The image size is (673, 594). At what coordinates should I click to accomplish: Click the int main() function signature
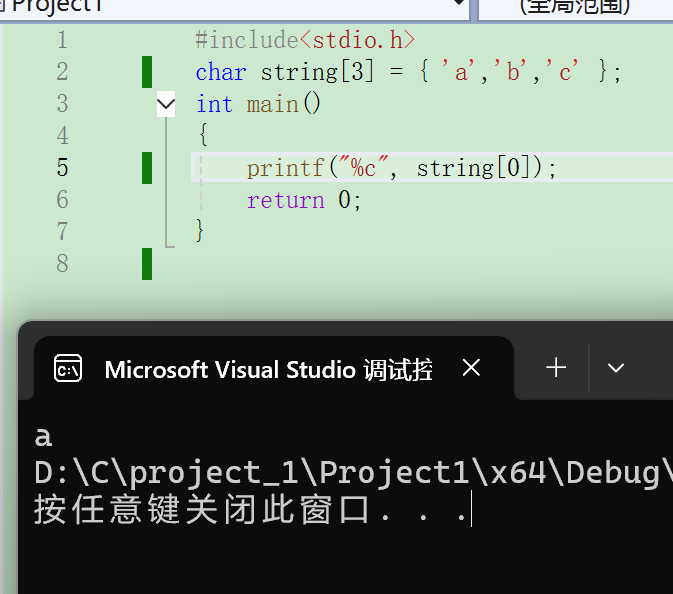coord(259,104)
